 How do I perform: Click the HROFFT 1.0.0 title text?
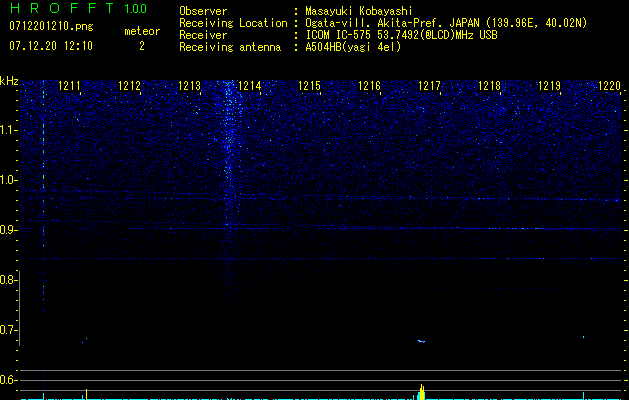point(78,8)
